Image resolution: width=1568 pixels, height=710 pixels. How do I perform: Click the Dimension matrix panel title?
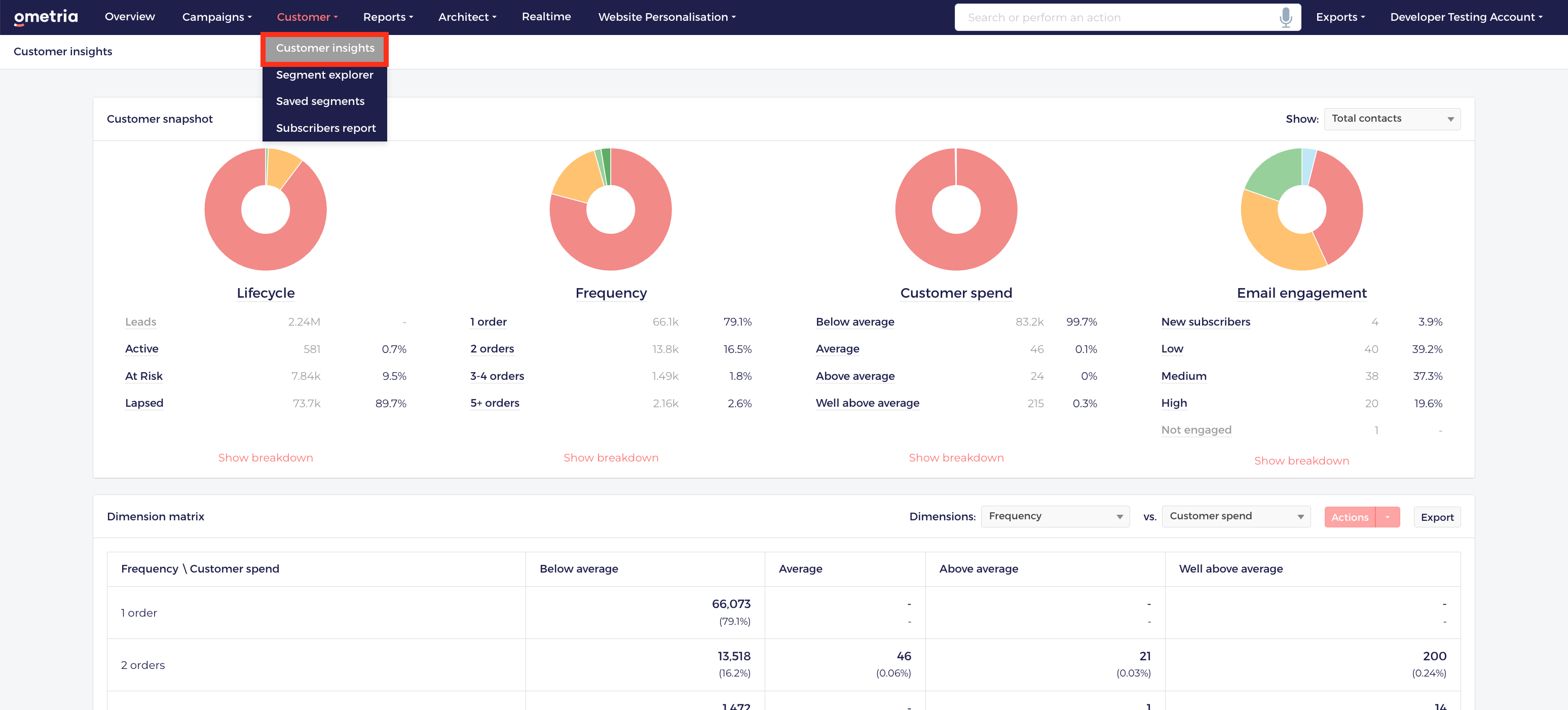coord(155,516)
